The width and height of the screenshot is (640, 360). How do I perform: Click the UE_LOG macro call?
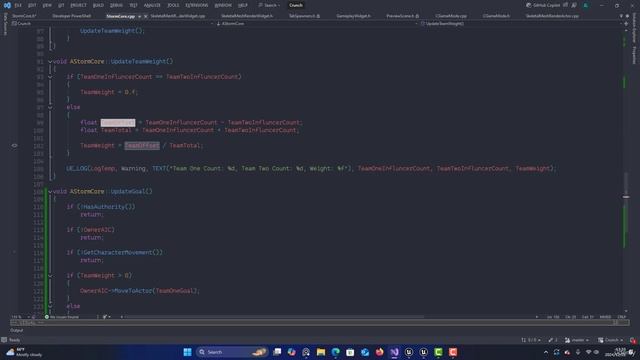click(77, 168)
